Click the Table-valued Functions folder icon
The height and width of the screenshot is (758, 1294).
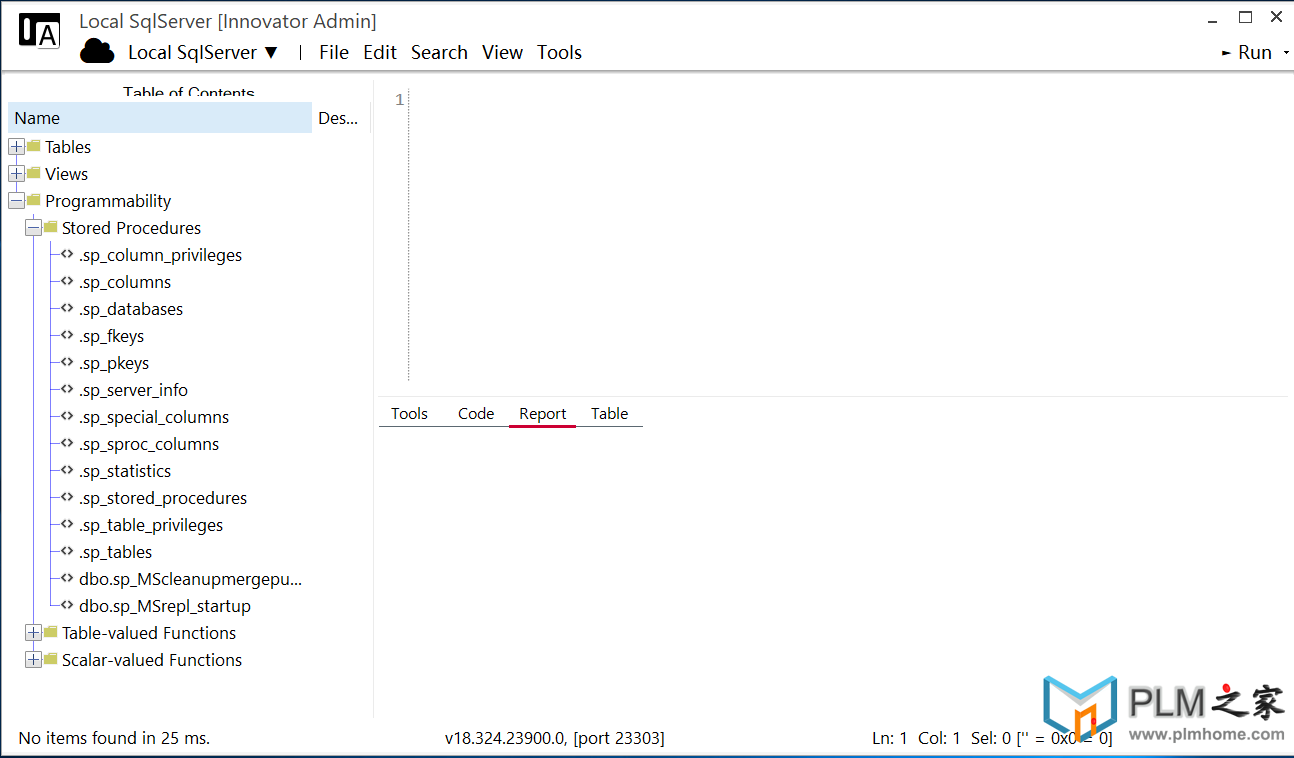[51, 632]
